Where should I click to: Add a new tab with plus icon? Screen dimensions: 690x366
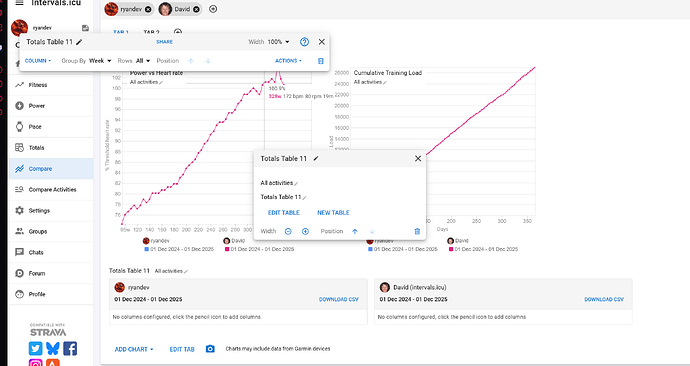(178, 32)
